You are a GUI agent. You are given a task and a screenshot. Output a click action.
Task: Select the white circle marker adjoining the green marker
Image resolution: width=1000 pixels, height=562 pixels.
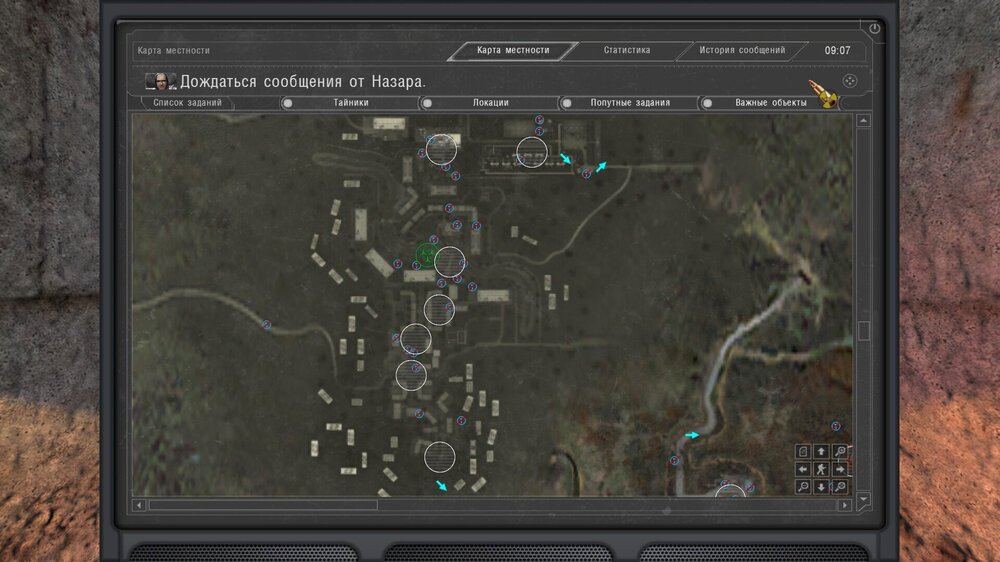pyautogui.click(x=449, y=262)
